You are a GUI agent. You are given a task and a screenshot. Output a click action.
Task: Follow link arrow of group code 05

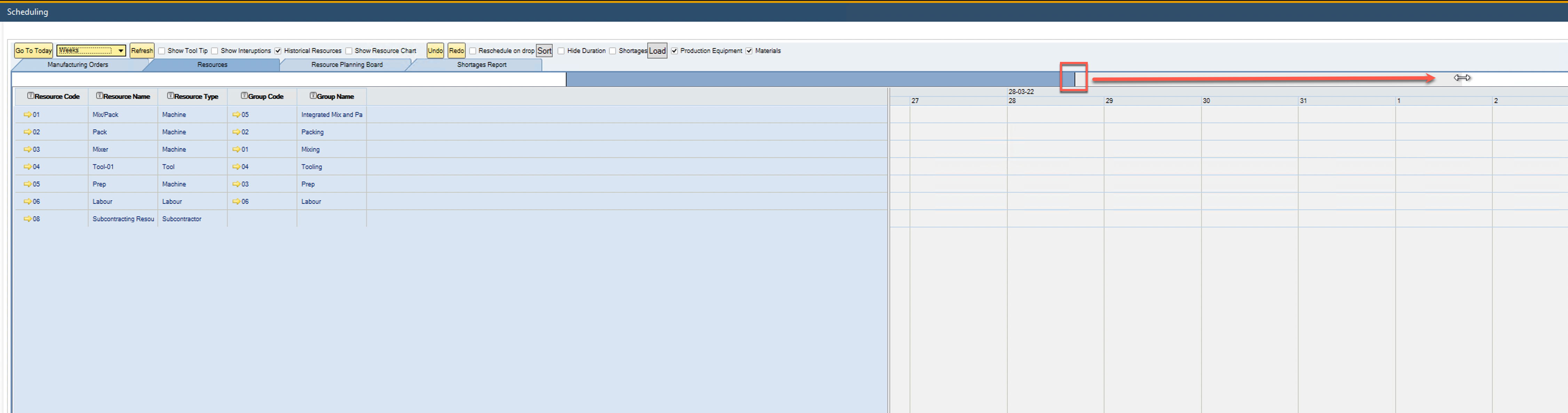click(x=236, y=114)
